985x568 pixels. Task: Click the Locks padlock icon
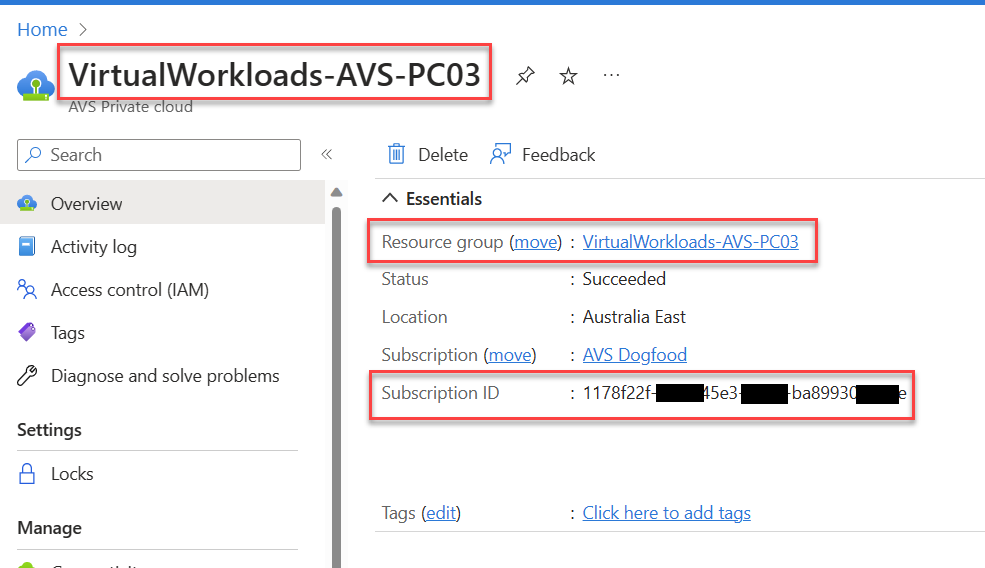[x=27, y=474]
